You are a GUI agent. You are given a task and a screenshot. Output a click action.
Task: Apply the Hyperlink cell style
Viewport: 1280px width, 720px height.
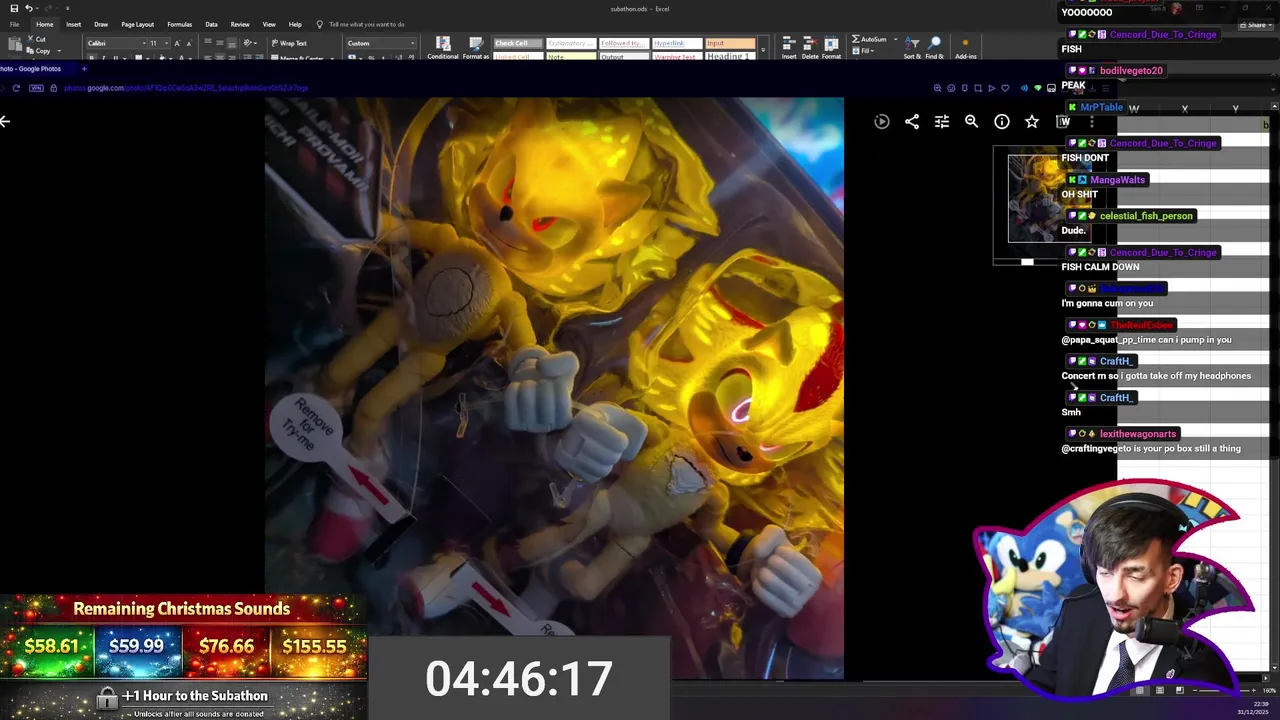(x=676, y=43)
